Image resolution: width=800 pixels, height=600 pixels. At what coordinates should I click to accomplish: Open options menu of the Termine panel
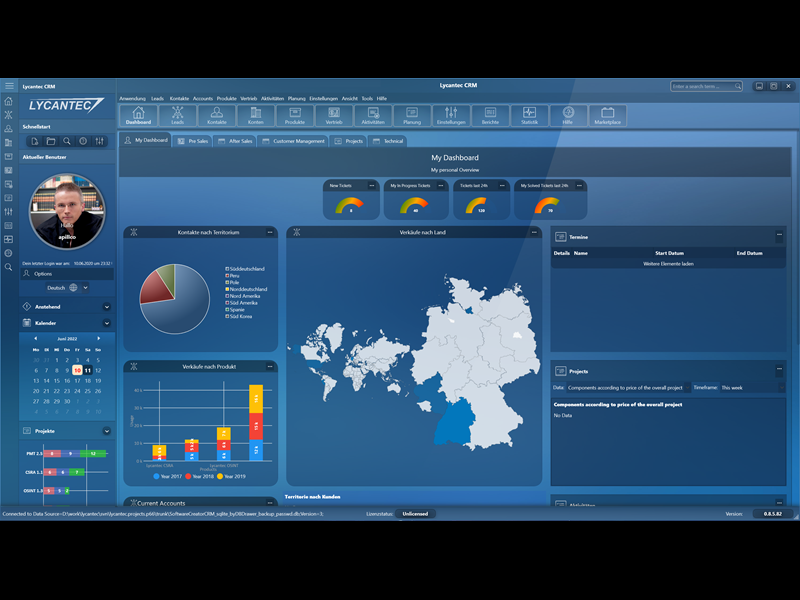(779, 235)
